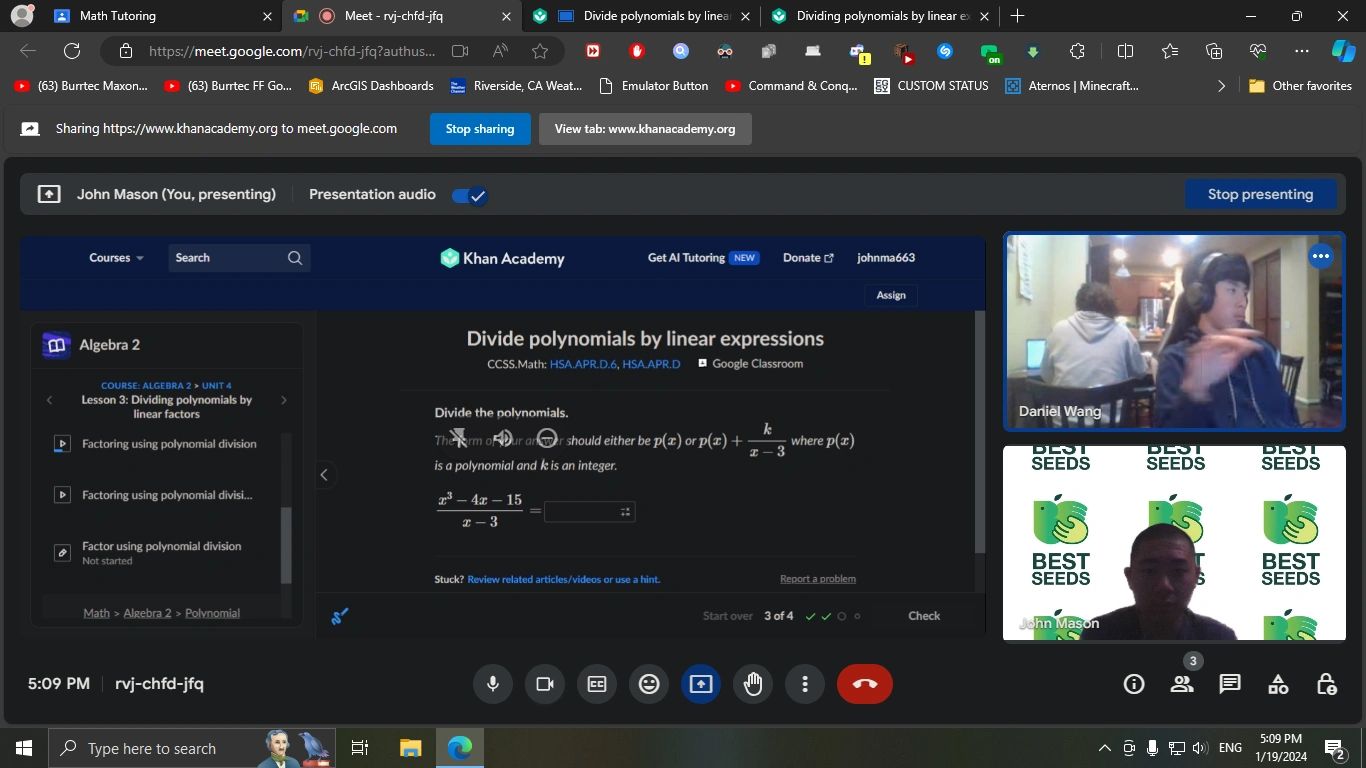The image size is (1366, 768).
Task: Disable the Presentation audio toggle
Action: click(x=468, y=195)
